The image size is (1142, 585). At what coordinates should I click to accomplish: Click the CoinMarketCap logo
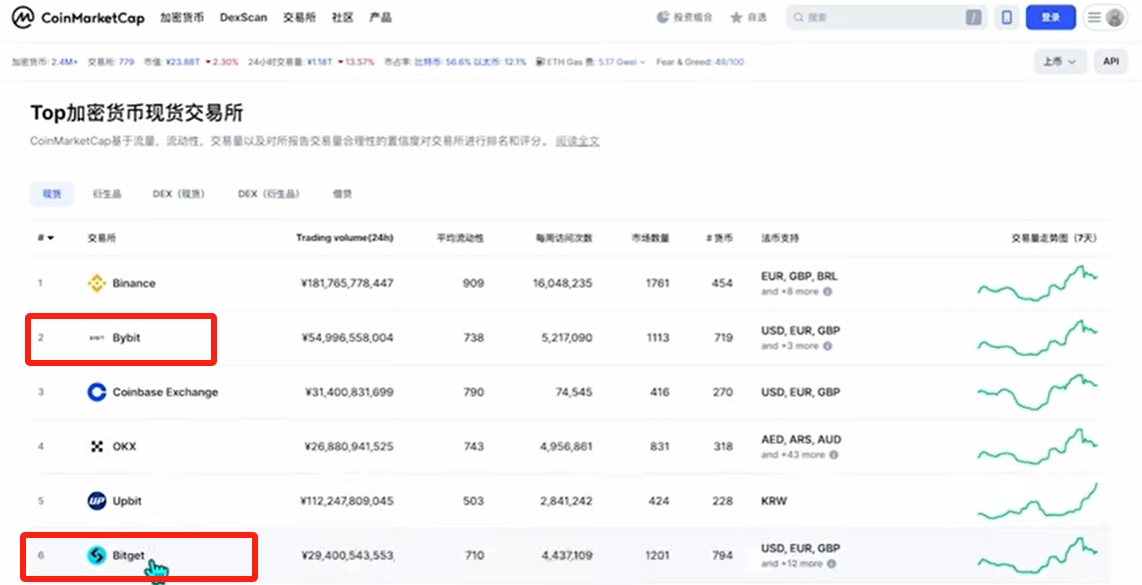(x=78, y=17)
